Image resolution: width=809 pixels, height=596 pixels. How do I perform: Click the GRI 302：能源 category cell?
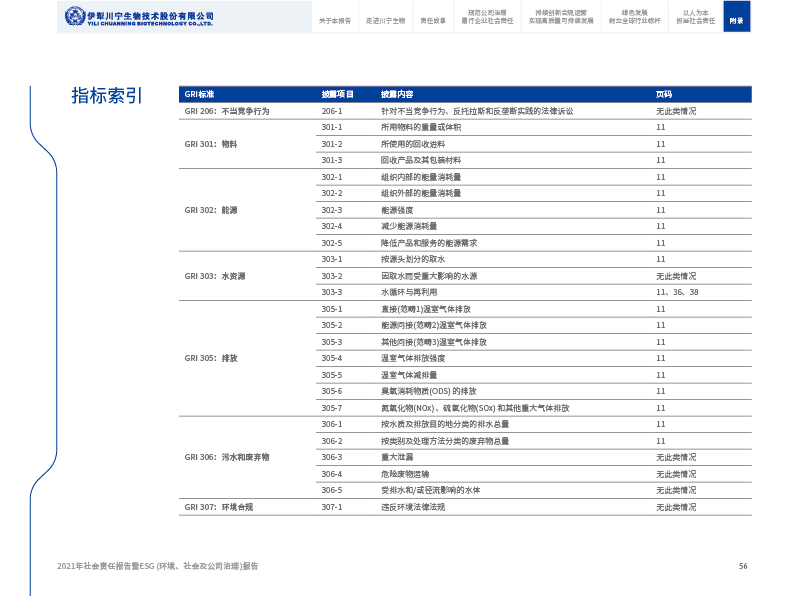(211, 210)
